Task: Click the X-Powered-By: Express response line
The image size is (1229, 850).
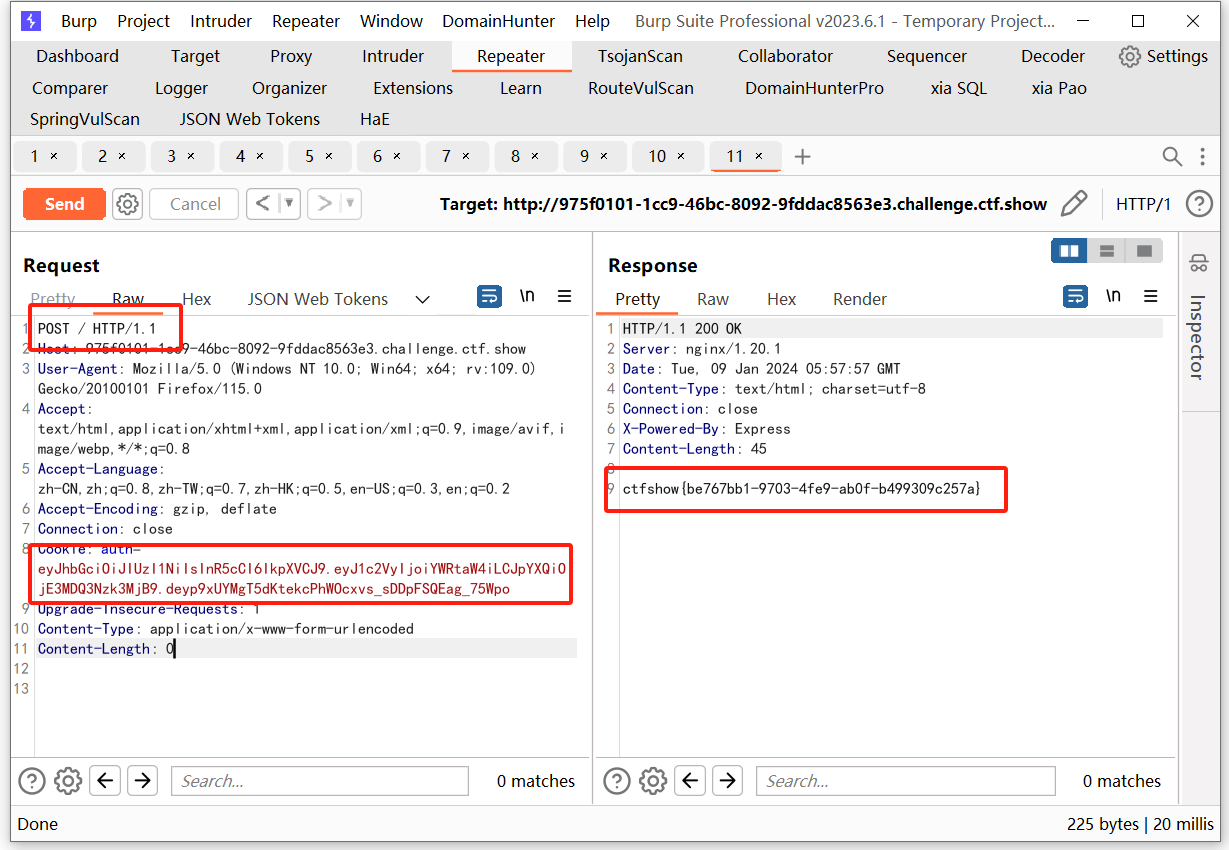Action: click(x=706, y=429)
